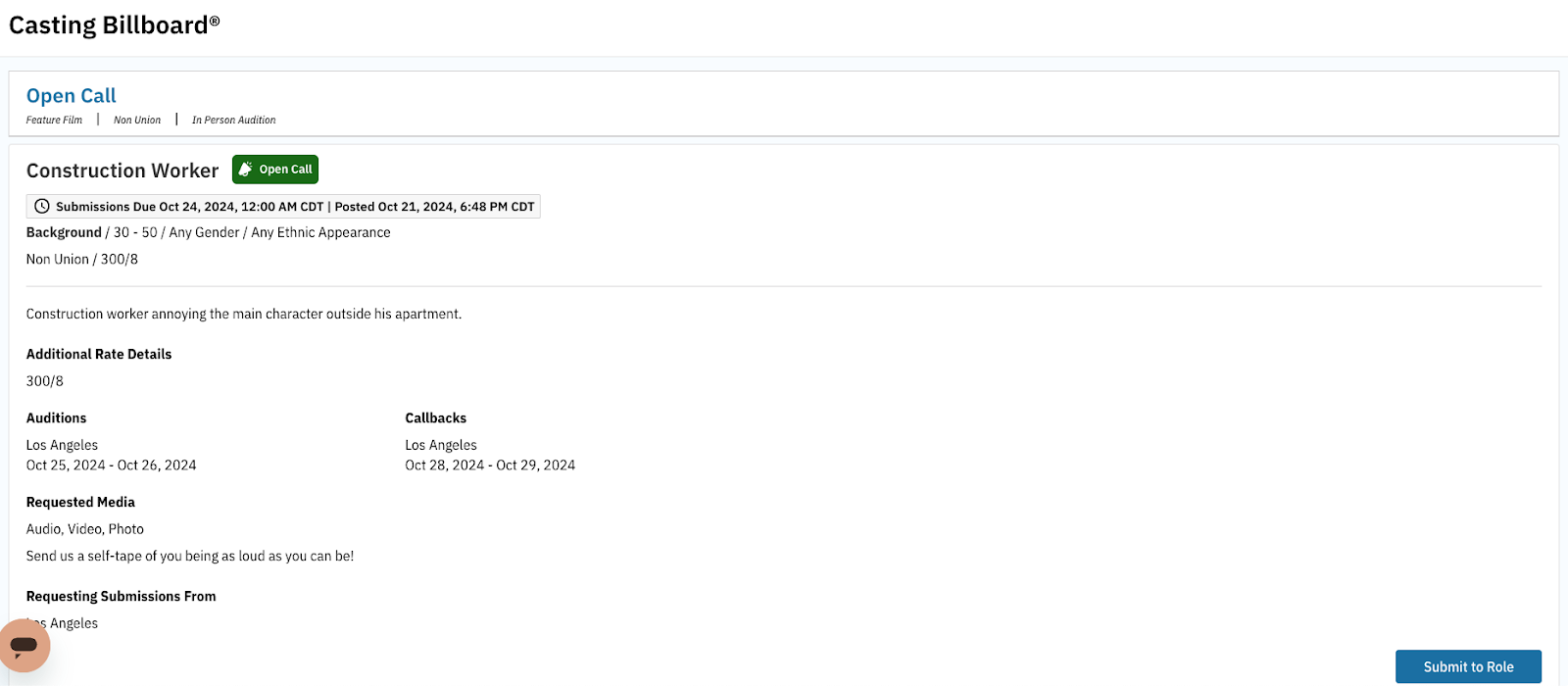Click the In Person Audition label
This screenshot has height=686, width=1568.
click(233, 121)
